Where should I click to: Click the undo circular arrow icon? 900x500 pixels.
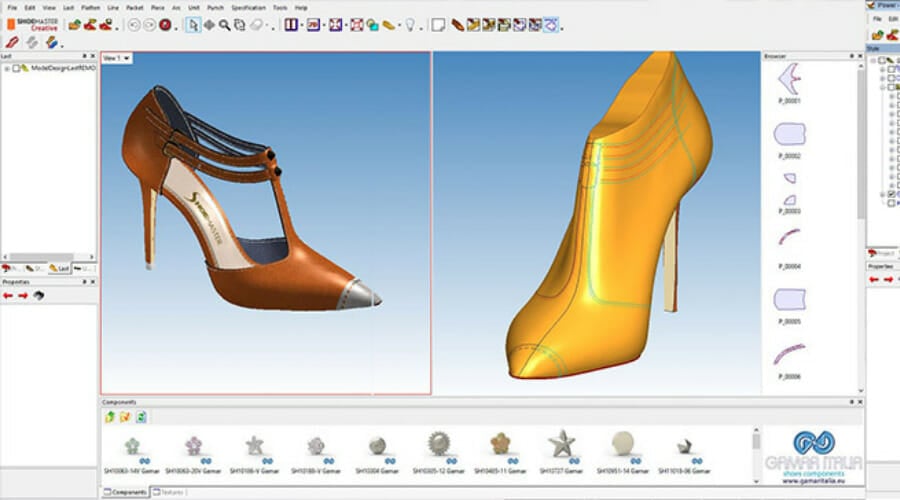point(134,25)
